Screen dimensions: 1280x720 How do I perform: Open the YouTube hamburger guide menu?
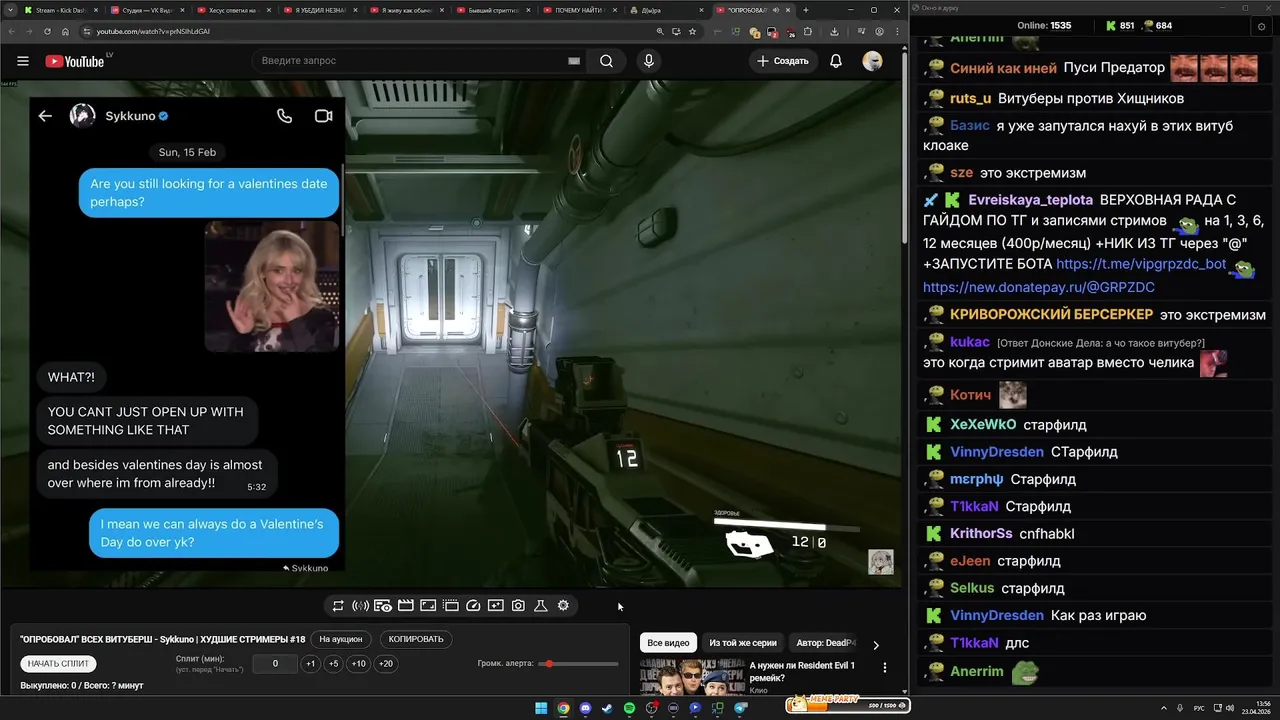point(23,61)
